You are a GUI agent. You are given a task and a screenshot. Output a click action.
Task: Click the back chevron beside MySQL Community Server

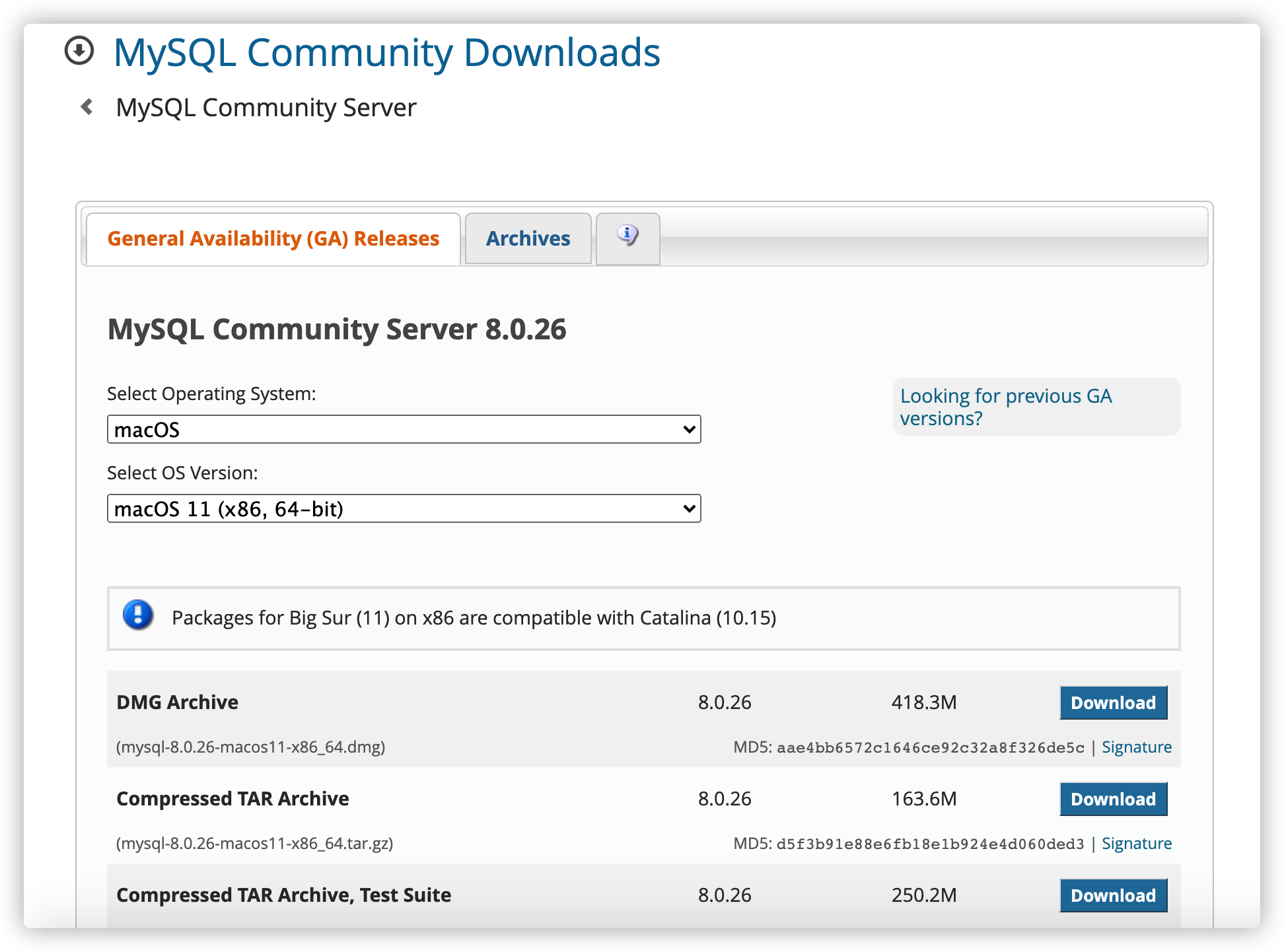[87, 107]
